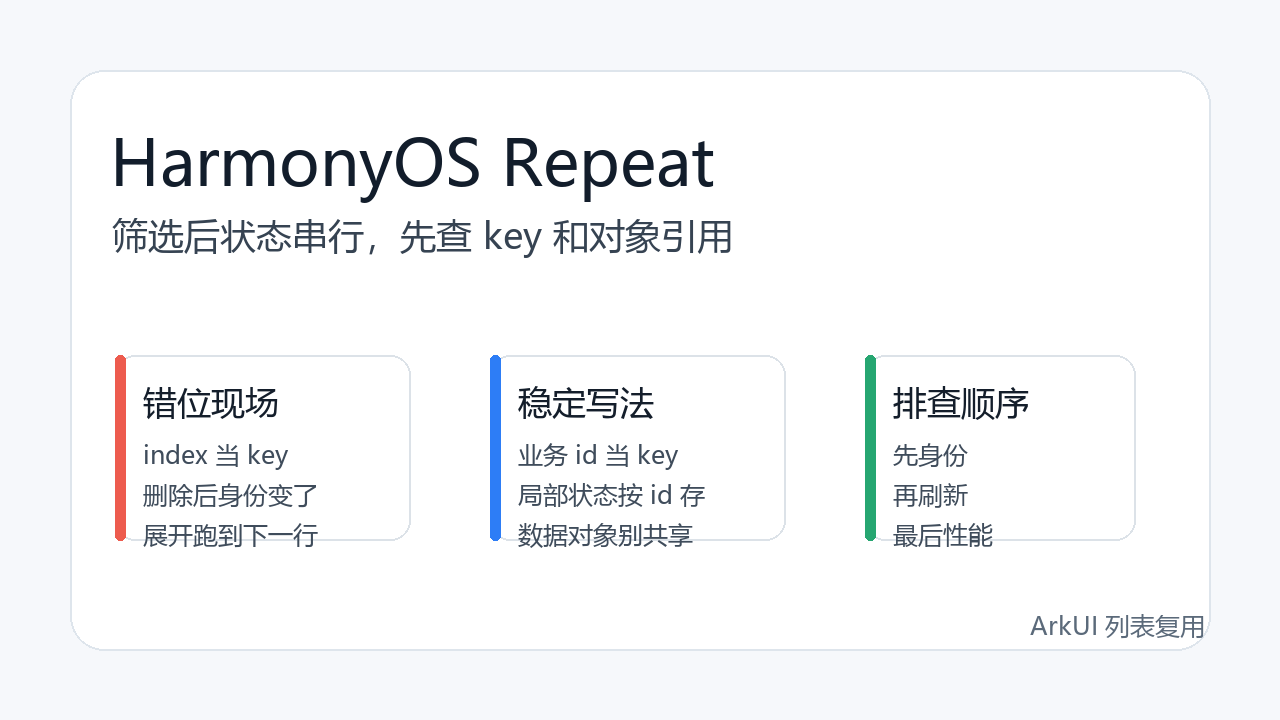Viewport: 1280px width, 720px height.
Task: Open the 稳定写法 card heading
Action: [x=586, y=404]
